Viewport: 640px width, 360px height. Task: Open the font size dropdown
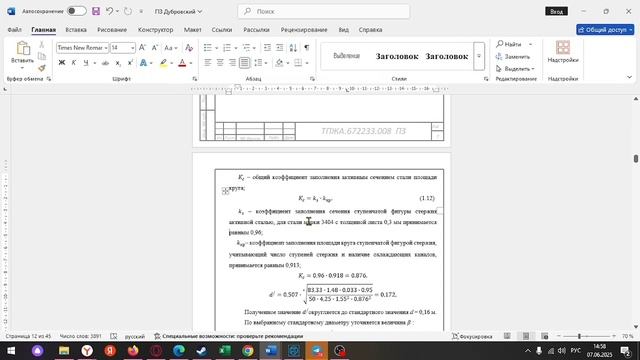[x=132, y=48]
